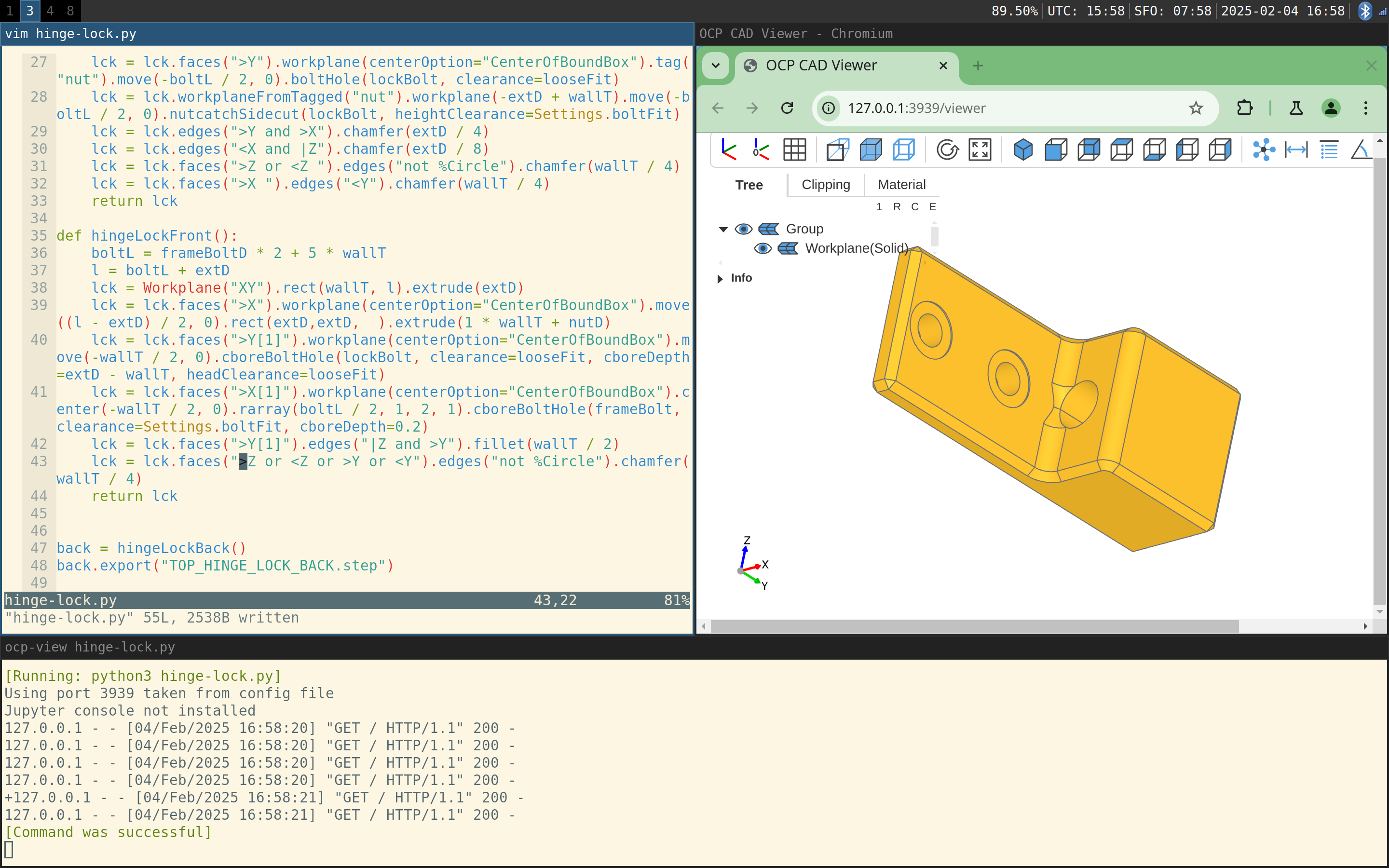Collapse the Group tree node
The image size is (1389, 868).
pyautogui.click(x=723, y=230)
